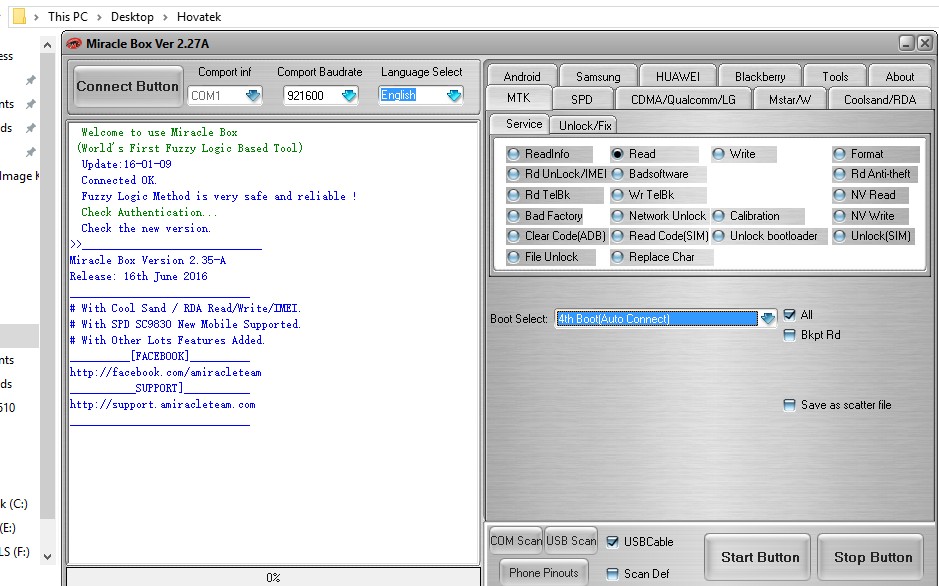Viewport: 939px width, 586px height.
Task: Click Desktop in the breadcrumb path
Action: (132, 16)
